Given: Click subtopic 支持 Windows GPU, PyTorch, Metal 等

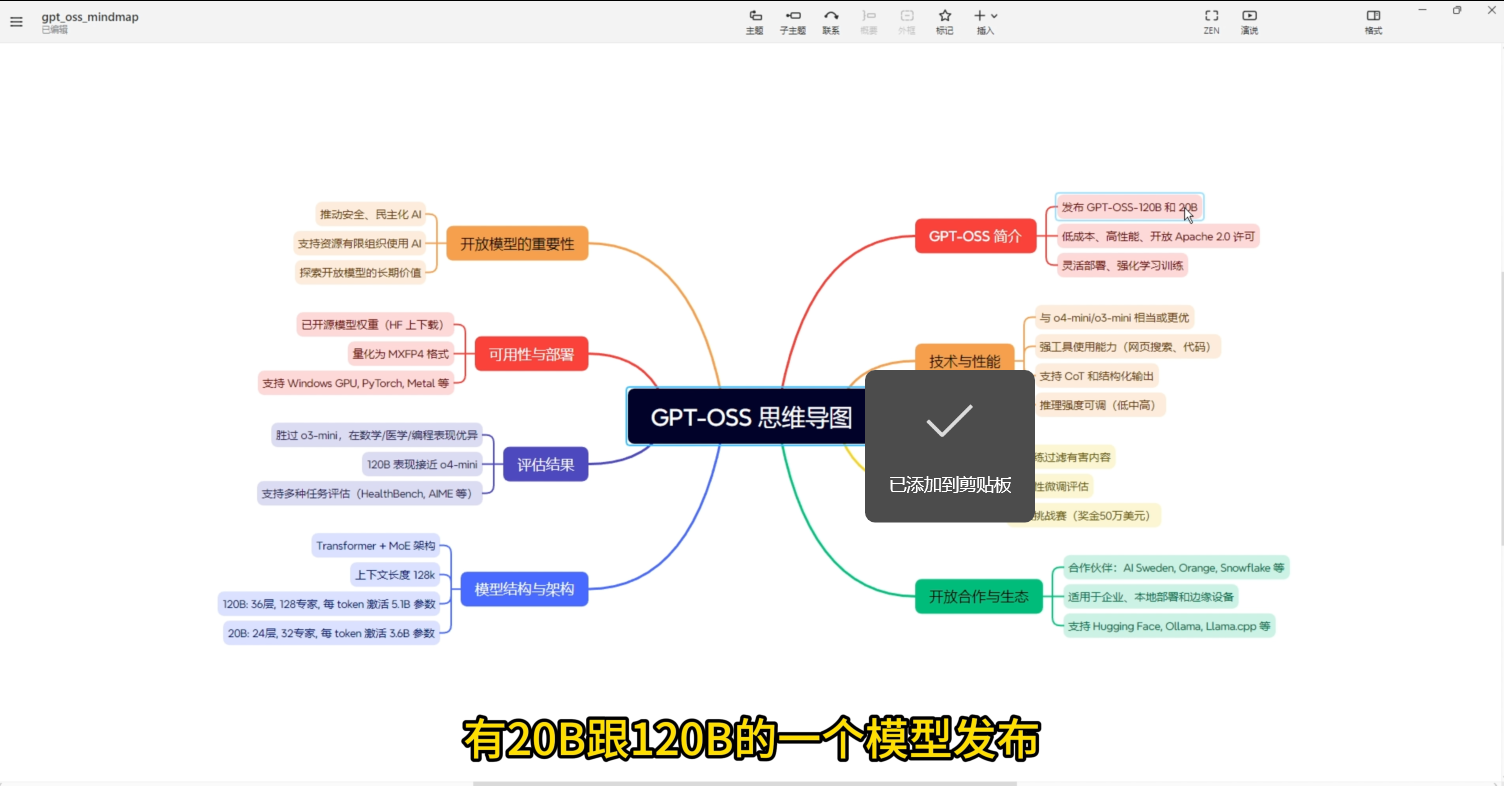Looking at the screenshot, I should coord(355,382).
